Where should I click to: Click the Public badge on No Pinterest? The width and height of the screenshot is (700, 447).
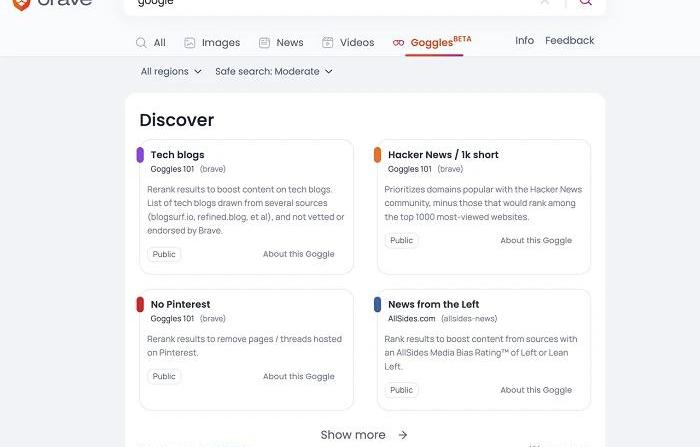pos(164,376)
